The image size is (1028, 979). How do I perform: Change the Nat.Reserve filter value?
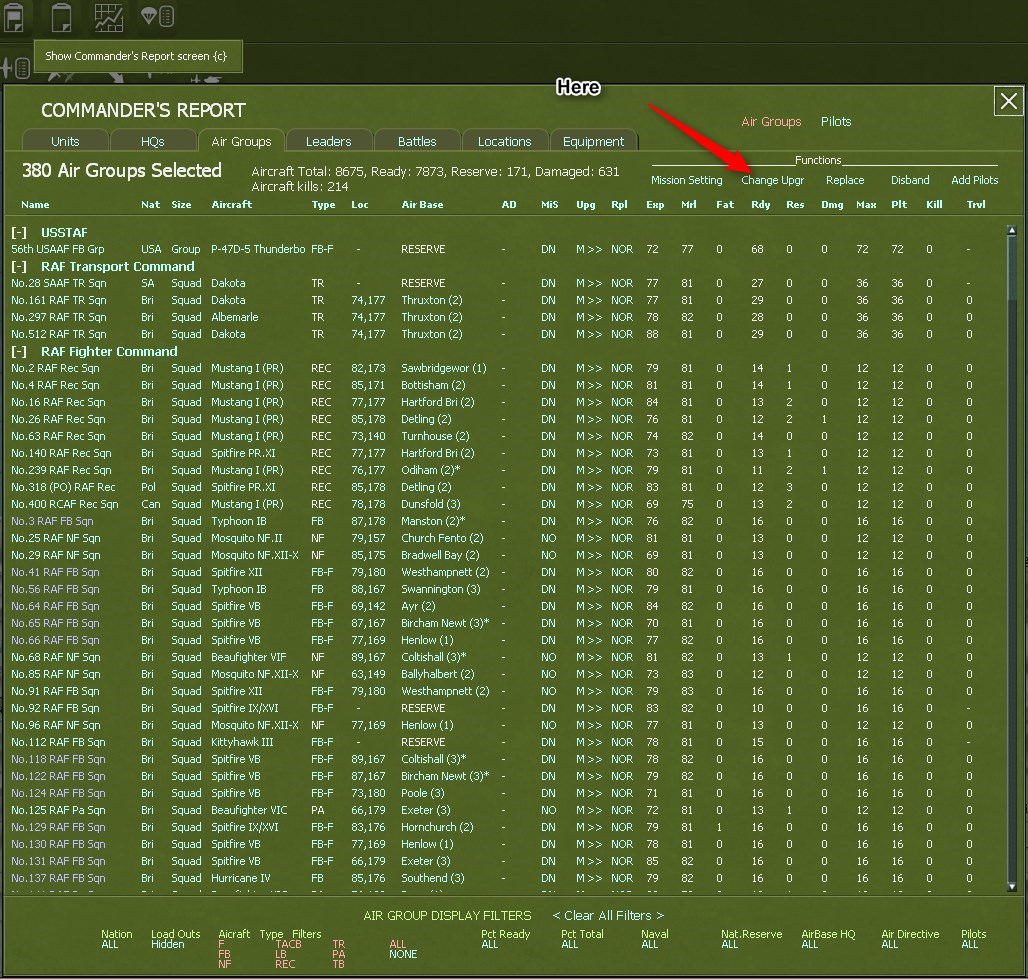click(x=730, y=944)
